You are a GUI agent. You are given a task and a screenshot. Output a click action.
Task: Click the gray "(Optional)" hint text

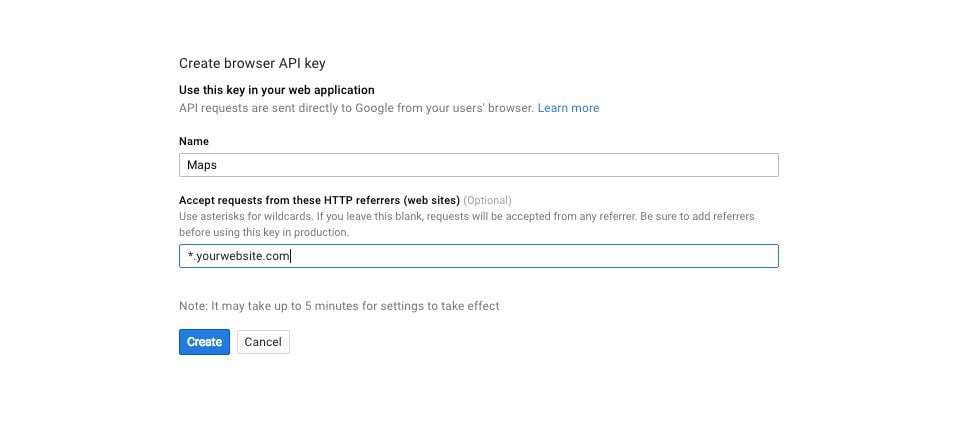click(x=487, y=200)
